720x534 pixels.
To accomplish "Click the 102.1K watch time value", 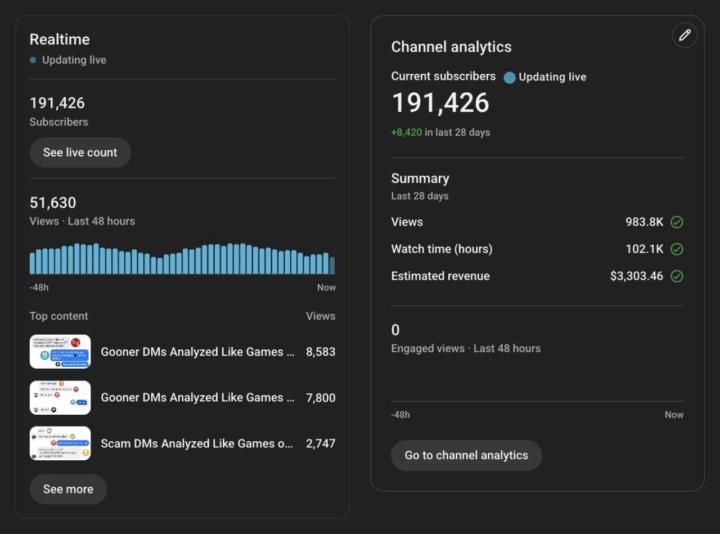I will (644, 249).
